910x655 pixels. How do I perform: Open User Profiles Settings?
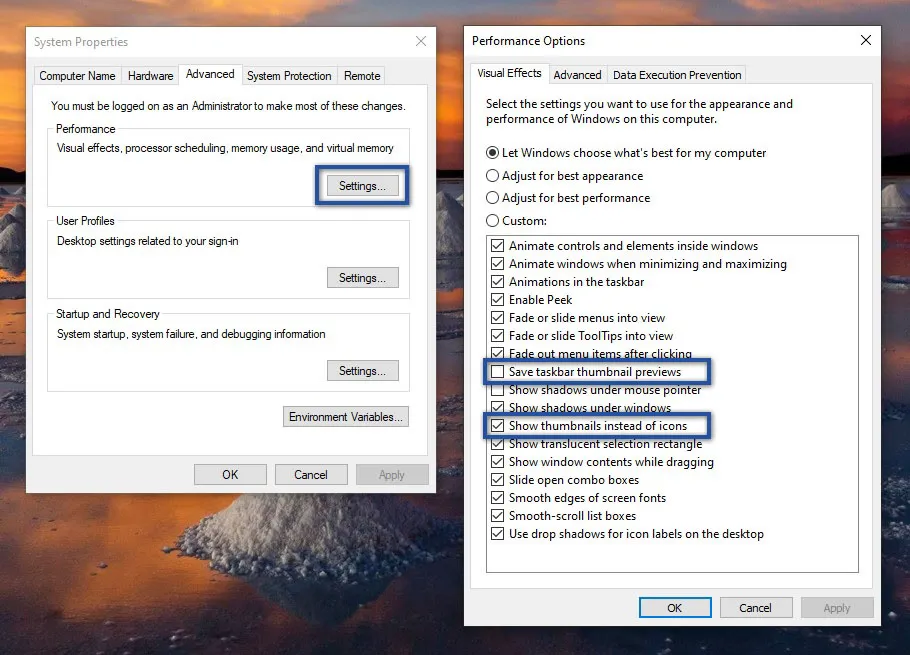(362, 277)
